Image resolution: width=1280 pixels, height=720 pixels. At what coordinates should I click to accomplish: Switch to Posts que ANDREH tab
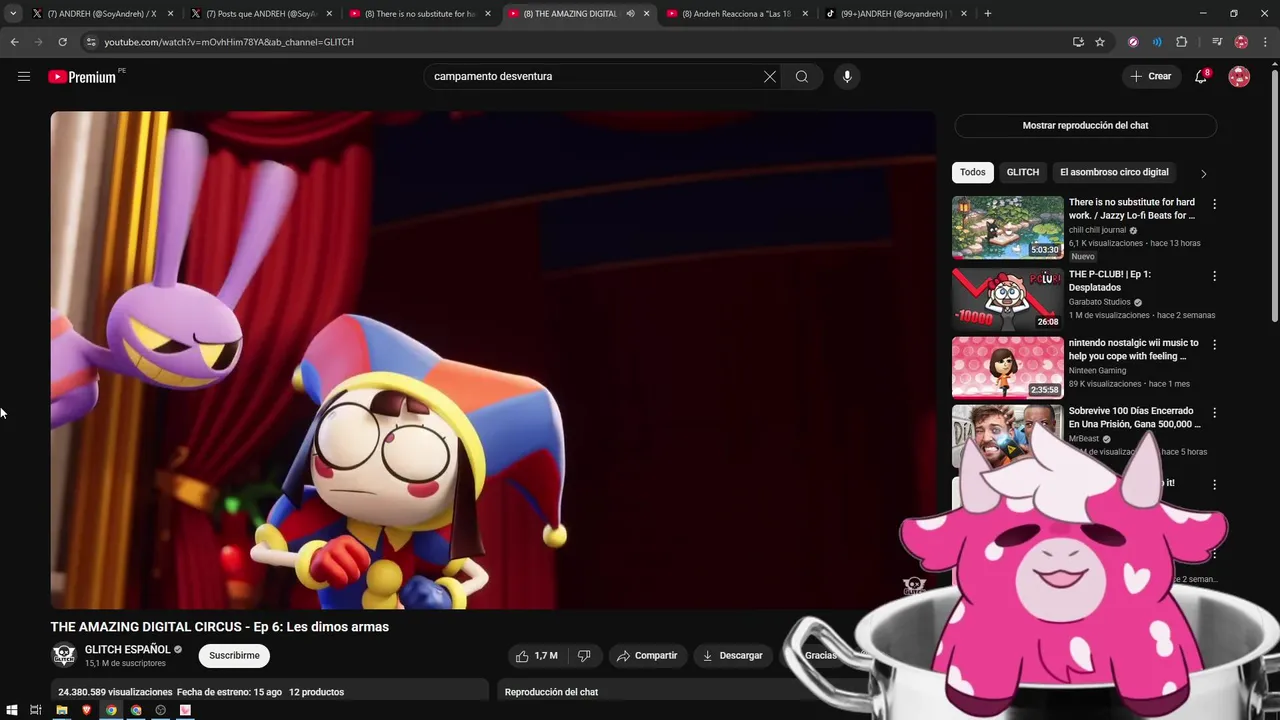[261, 14]
